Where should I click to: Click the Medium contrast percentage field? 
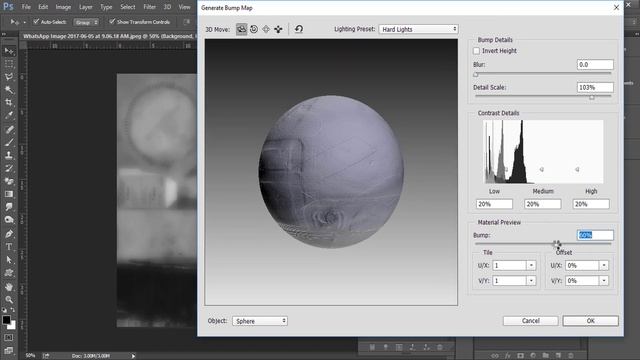[x=542, y=204]
